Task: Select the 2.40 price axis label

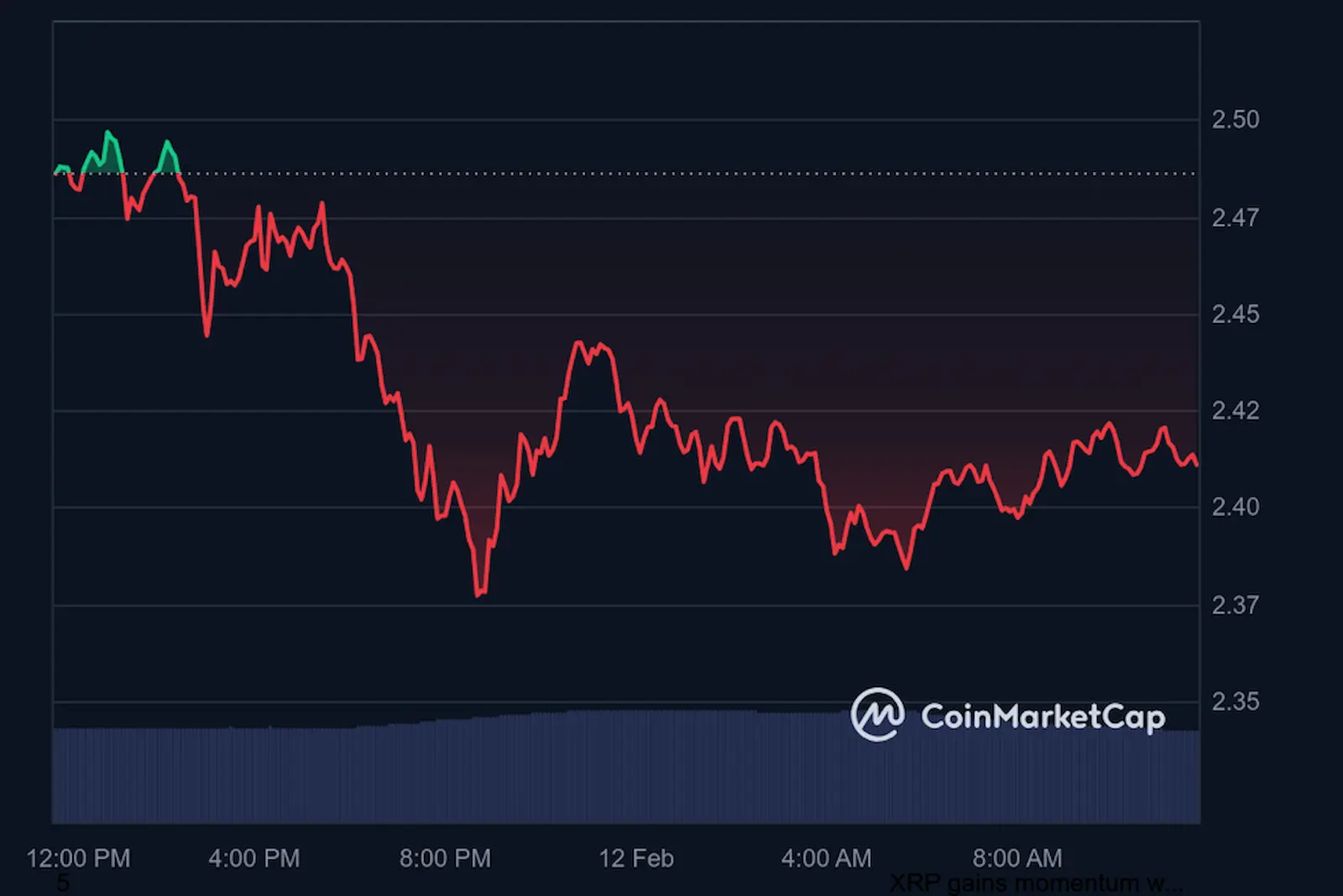Action: tap(1235, 507)
